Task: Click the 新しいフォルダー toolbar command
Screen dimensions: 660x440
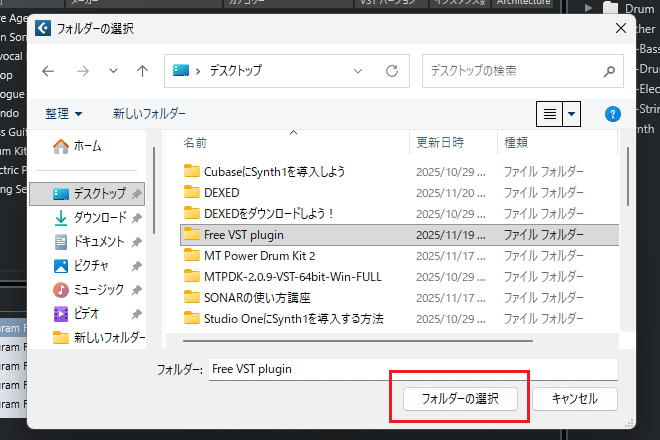Action: click(149, 114)
